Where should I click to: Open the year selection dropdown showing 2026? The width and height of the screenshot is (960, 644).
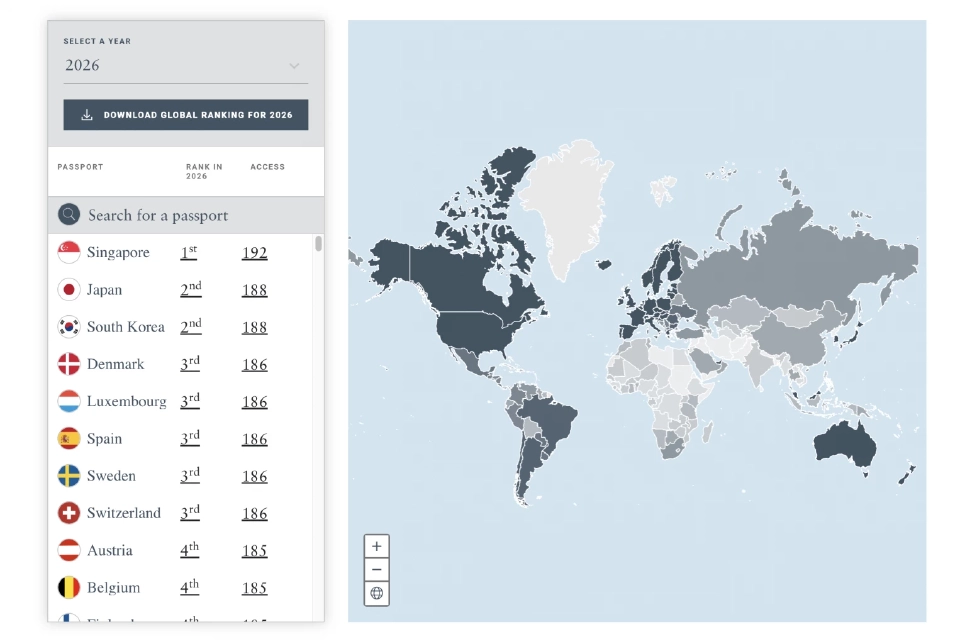[185, 65]
